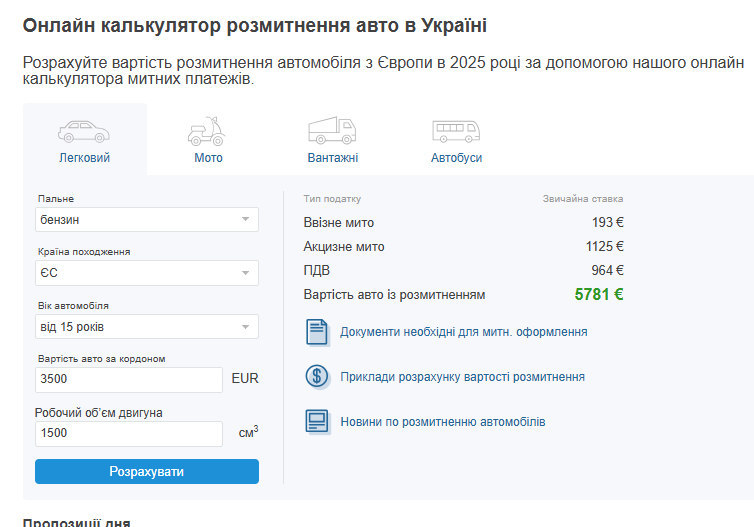Click the engine volume field containing 1500

pos(128,434)
